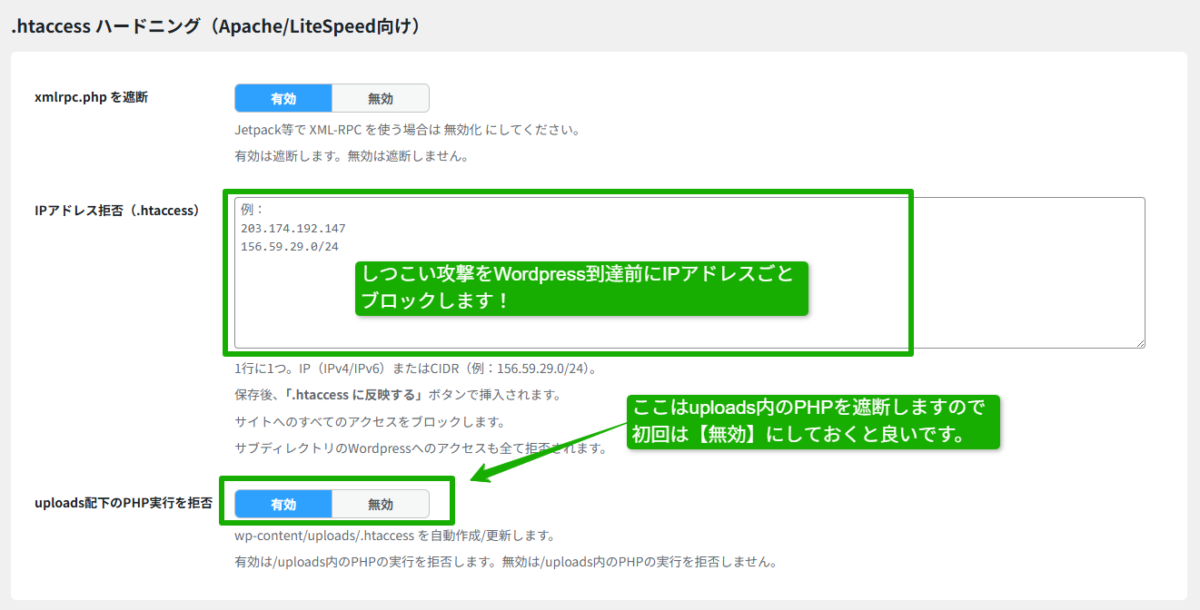Enable the xmlrpc.php を遮断 option (有効)
Screen dimensions: 1200x610
coord(283,98)
